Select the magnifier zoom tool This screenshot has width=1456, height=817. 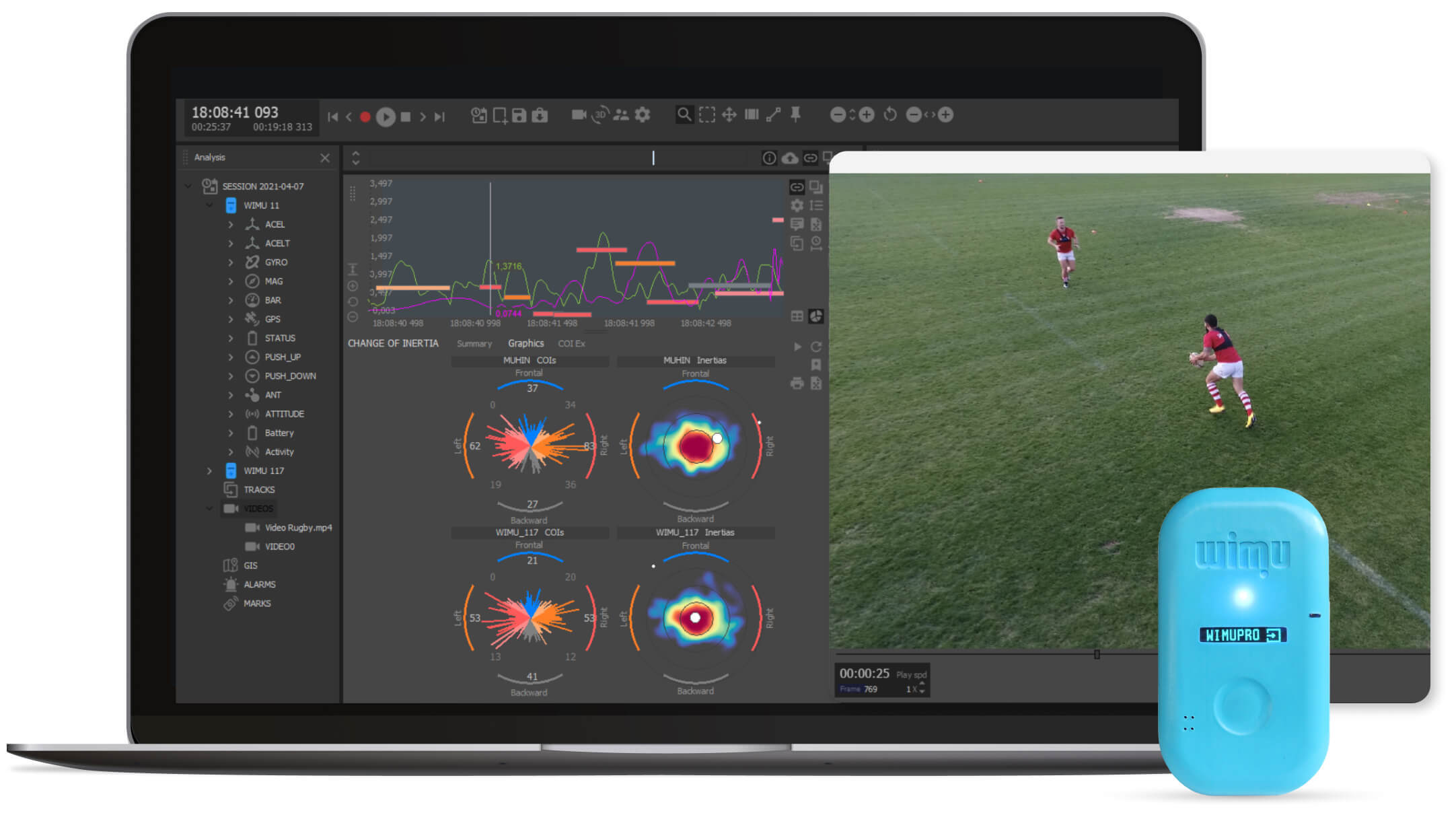684,115
